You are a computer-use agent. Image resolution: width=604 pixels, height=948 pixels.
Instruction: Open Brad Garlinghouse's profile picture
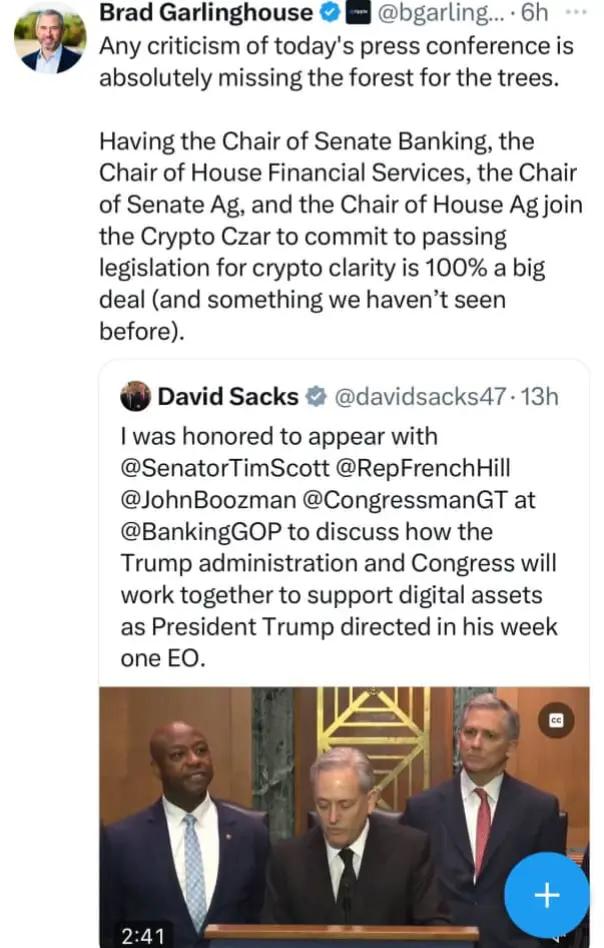pos(49,40)
